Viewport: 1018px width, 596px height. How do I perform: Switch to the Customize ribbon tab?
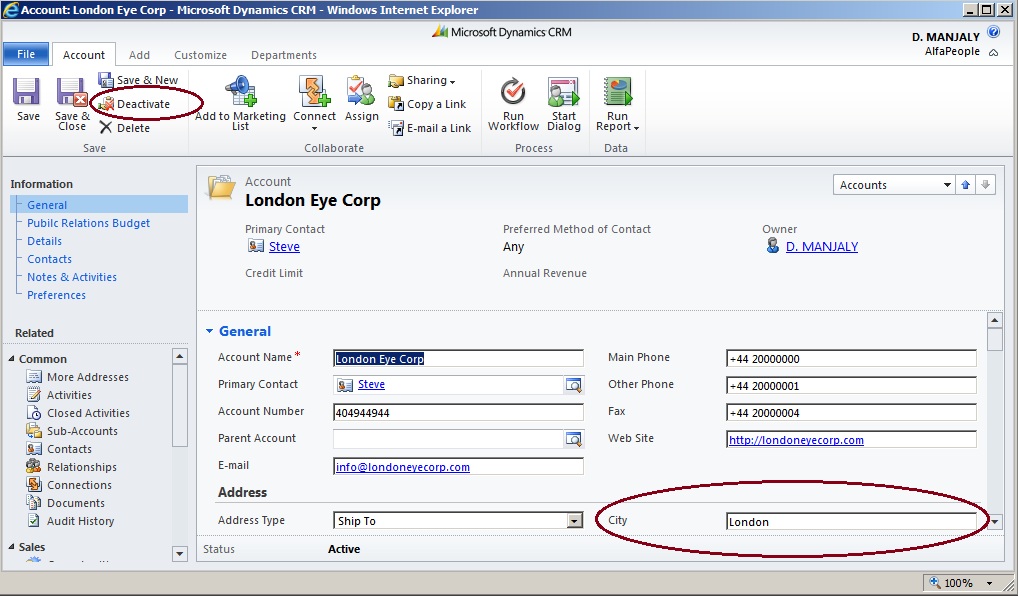click(x=200, y=55)
